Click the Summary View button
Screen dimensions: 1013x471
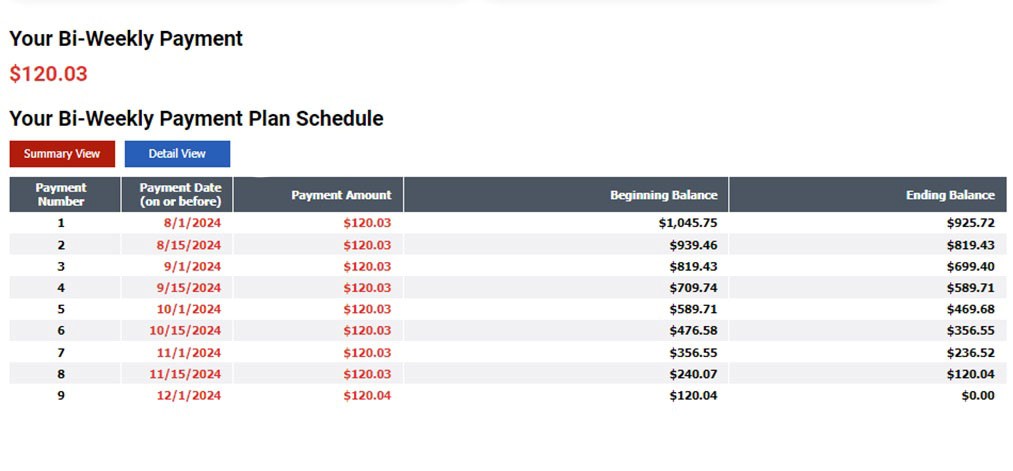pos(62,154)
